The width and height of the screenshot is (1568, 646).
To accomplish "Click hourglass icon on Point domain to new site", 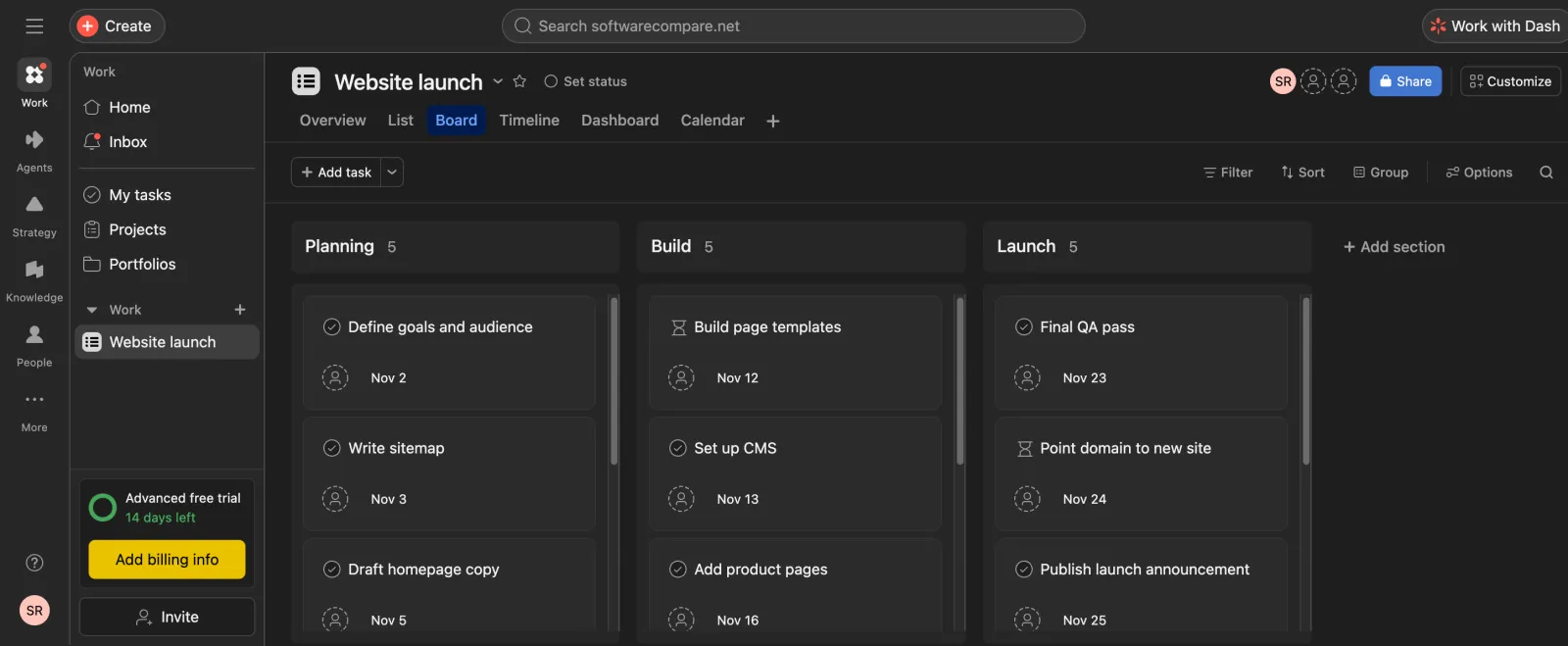I will pyautogui.click(x=1024, y=449).
